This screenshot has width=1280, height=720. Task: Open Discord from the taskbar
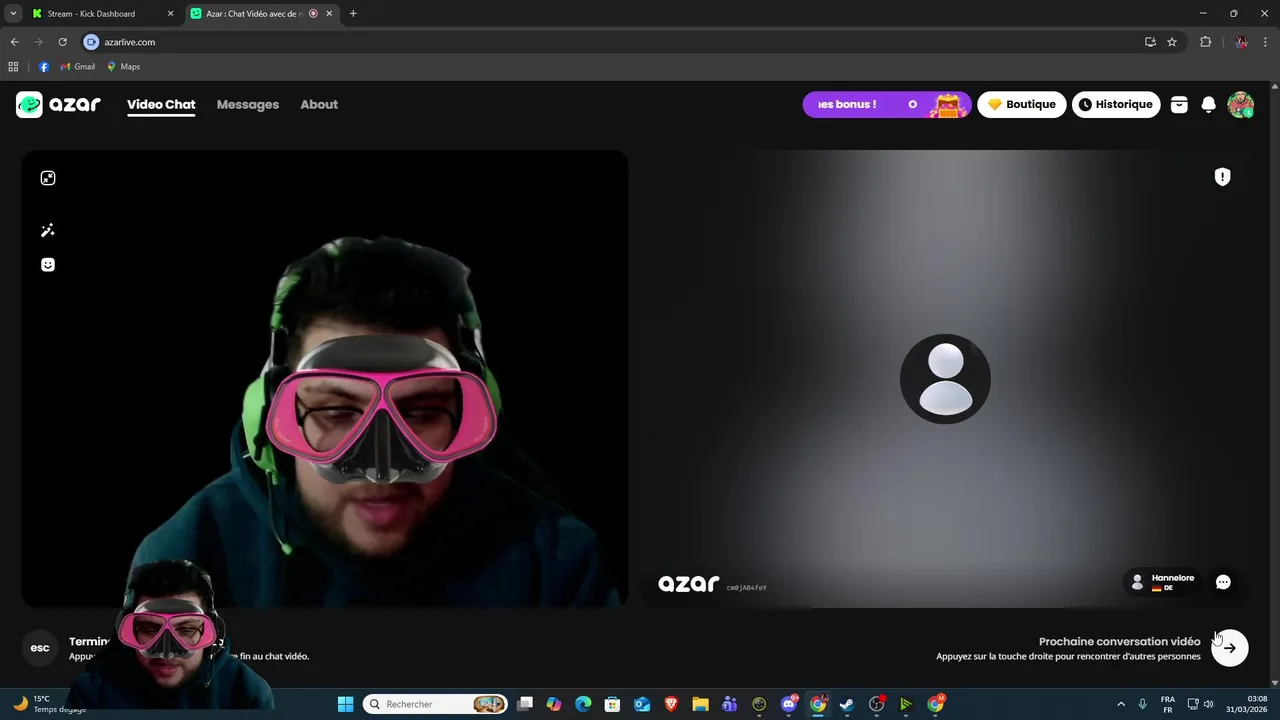coord(789,704)
